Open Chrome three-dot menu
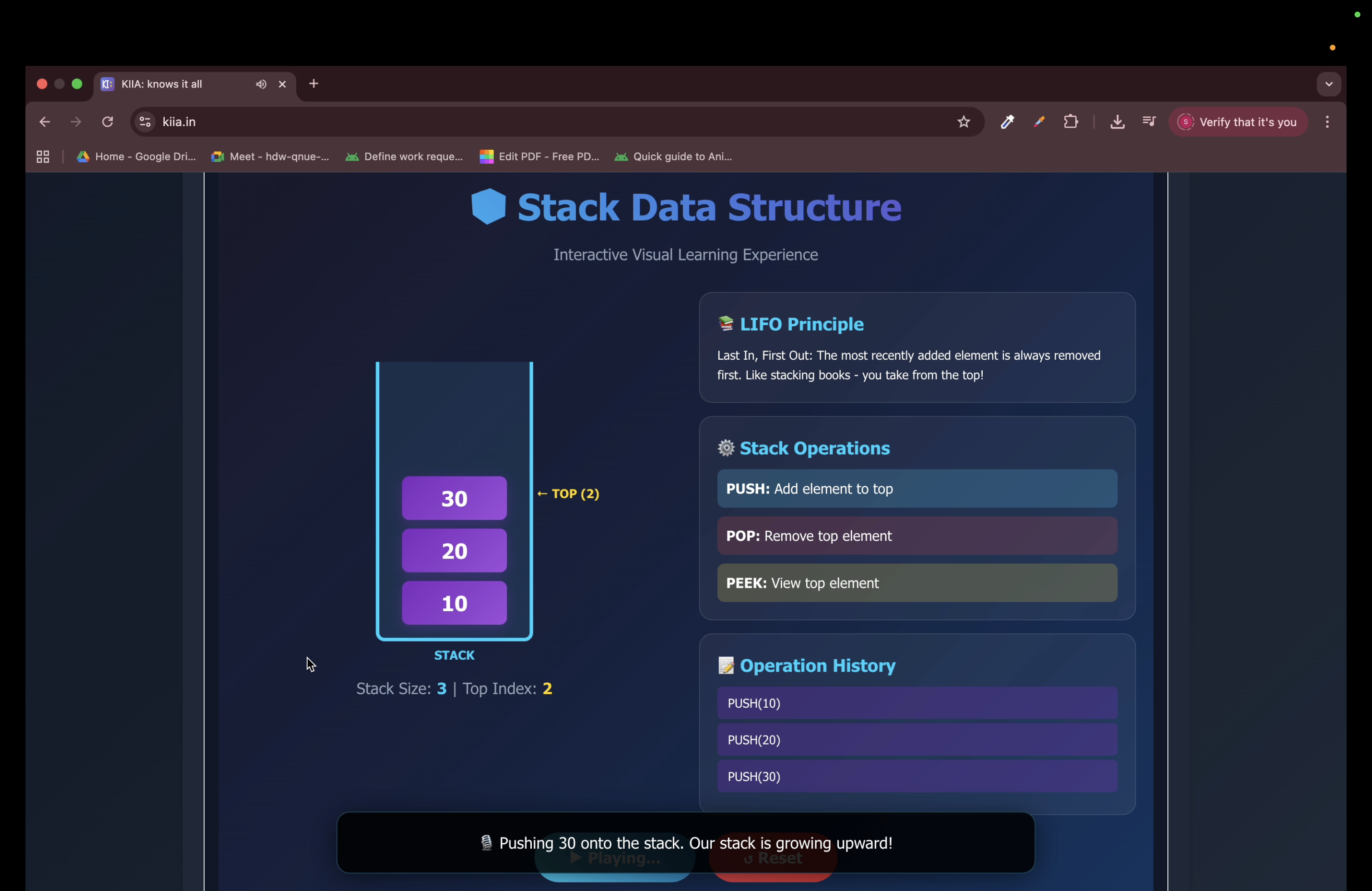 coord(1327,122)
